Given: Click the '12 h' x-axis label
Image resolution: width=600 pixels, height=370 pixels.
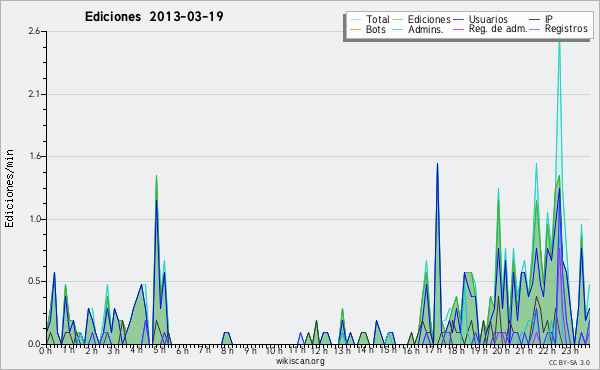Looking at the screenshot, I should [319, 351].
